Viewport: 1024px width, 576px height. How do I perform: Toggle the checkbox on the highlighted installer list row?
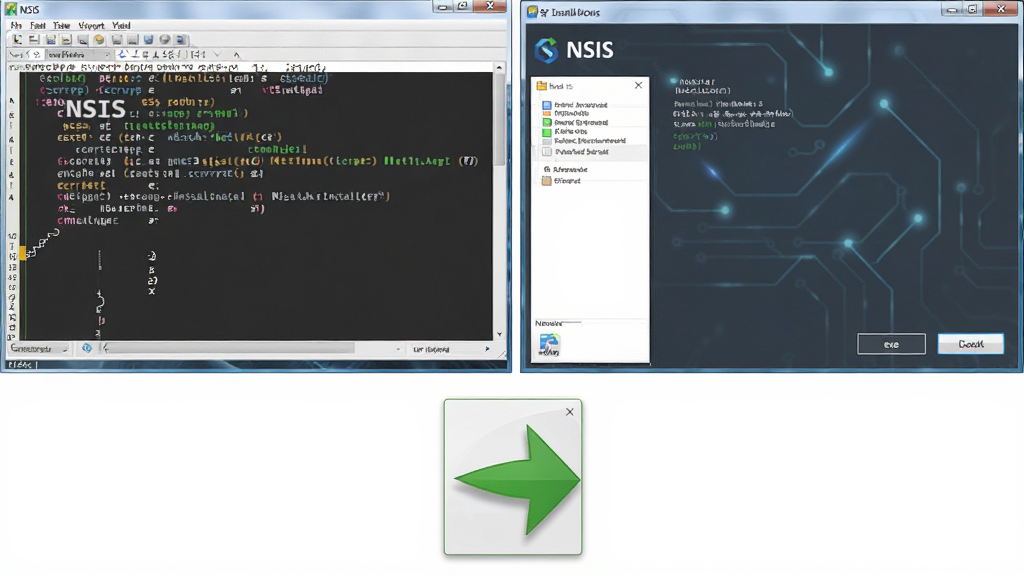coord(547,152)
